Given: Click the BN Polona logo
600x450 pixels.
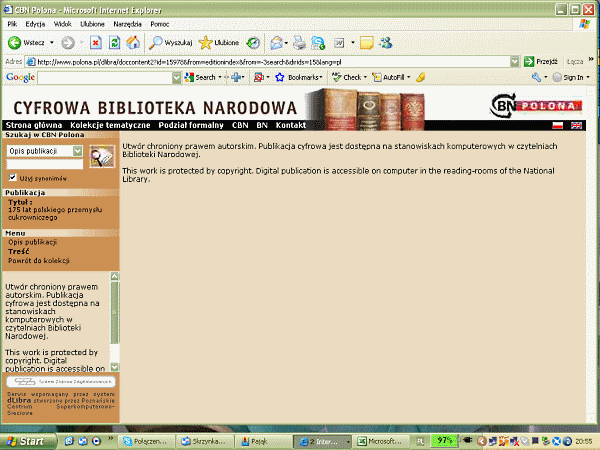Looking at the screenshot, I should [x=536, y=105].
